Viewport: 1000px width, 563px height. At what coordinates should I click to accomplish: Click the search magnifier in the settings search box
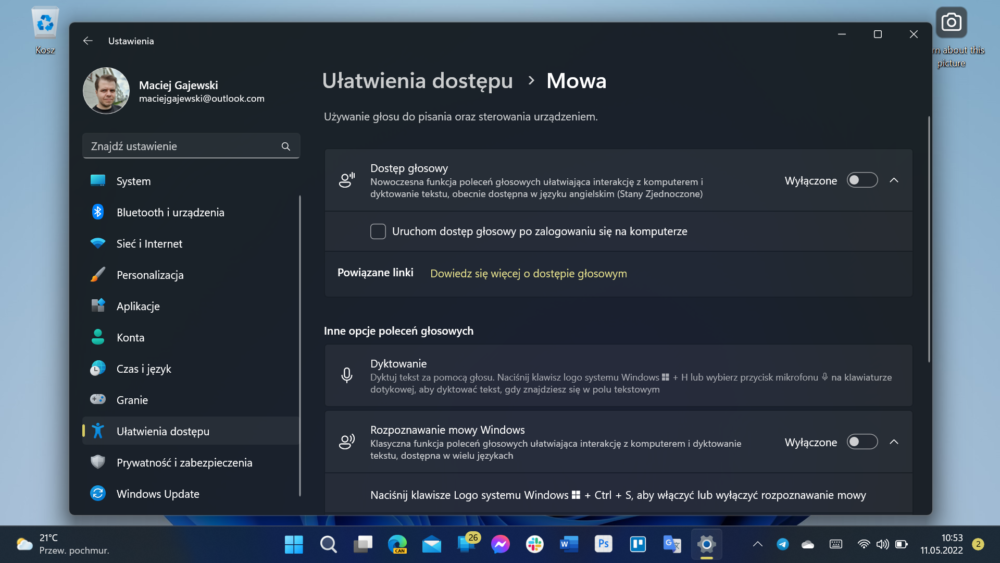(x=286, y=147)
